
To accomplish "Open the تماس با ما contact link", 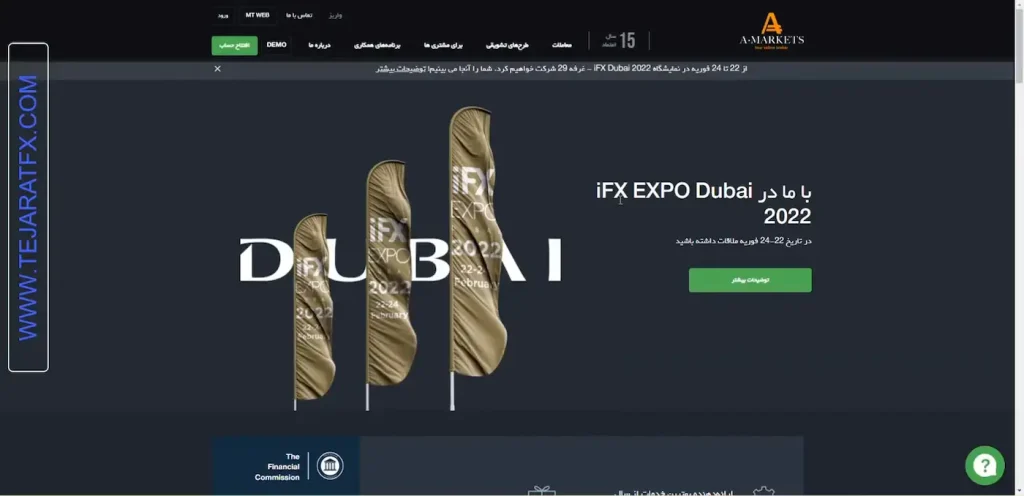I will [x=299, y=15].
